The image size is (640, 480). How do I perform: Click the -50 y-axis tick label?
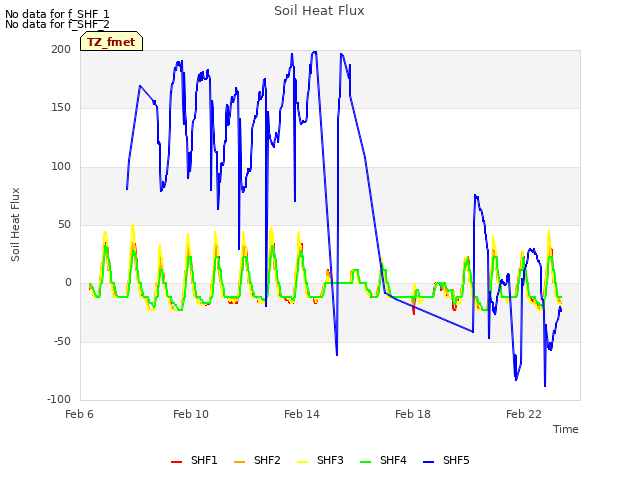[x=62, y=341]
